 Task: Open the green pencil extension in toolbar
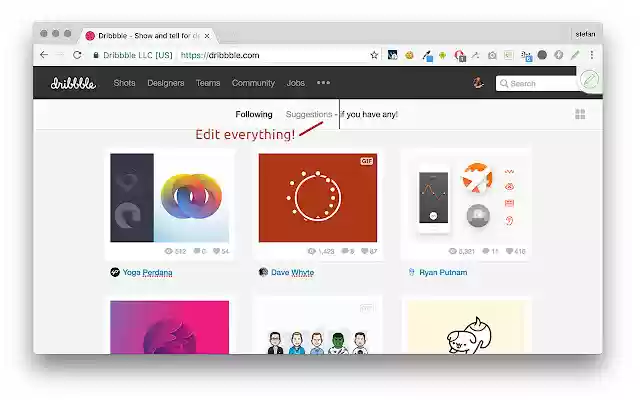click(x=575, y=55)
